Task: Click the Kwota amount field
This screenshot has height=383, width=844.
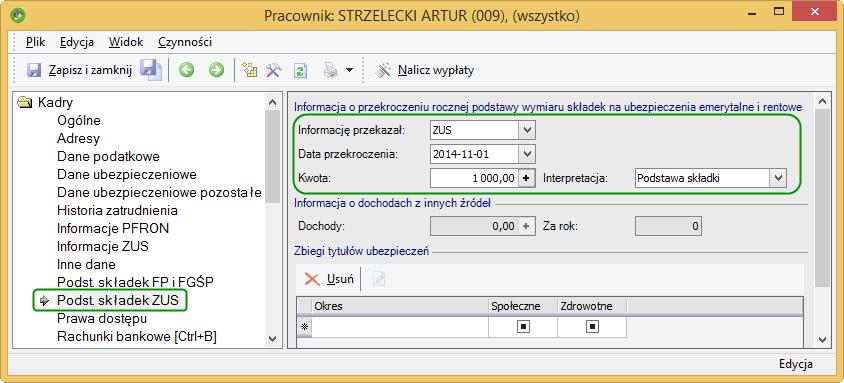Action: tap(475, 178)
